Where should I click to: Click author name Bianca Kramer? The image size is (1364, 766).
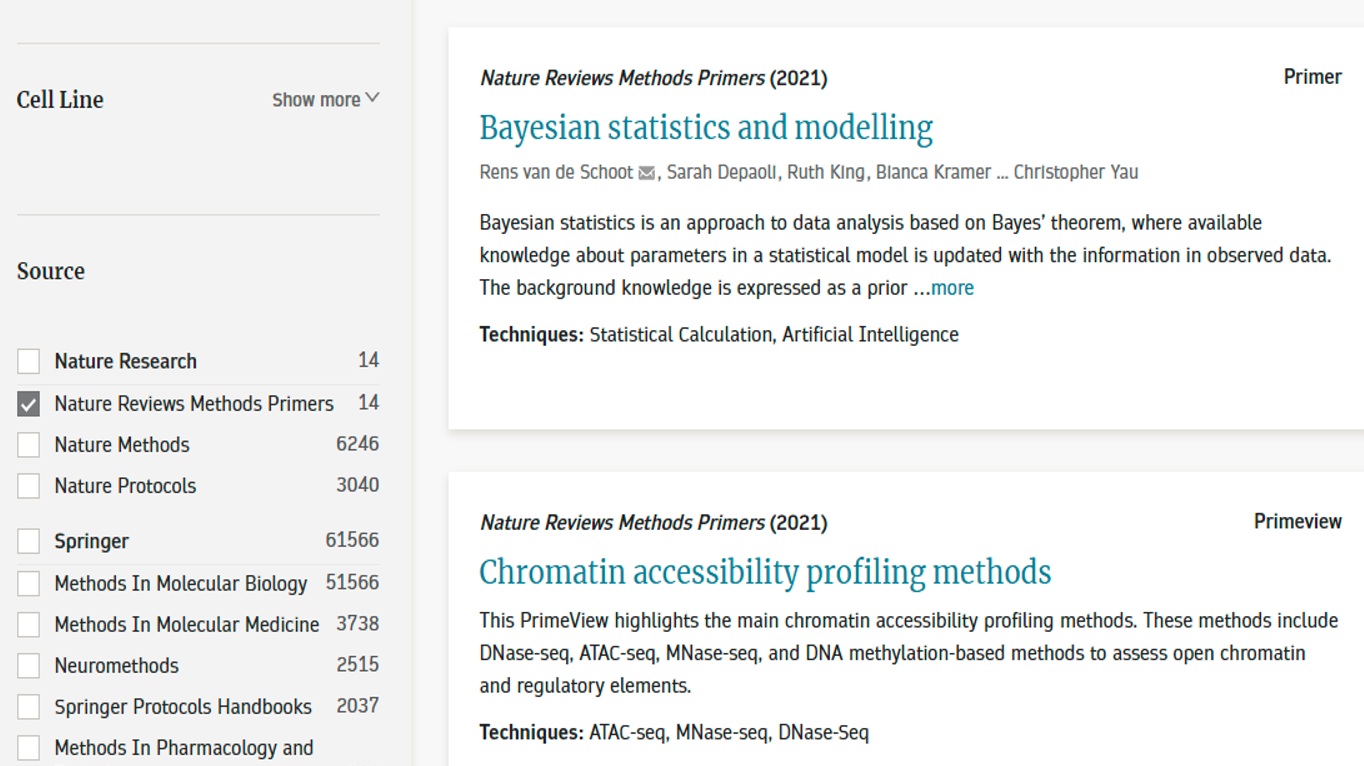click(x=933, y=172)
